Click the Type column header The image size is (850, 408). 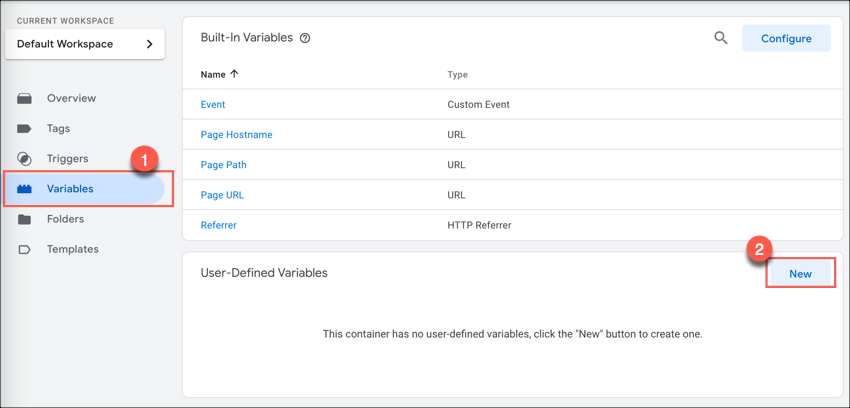[x=458, y=75]
